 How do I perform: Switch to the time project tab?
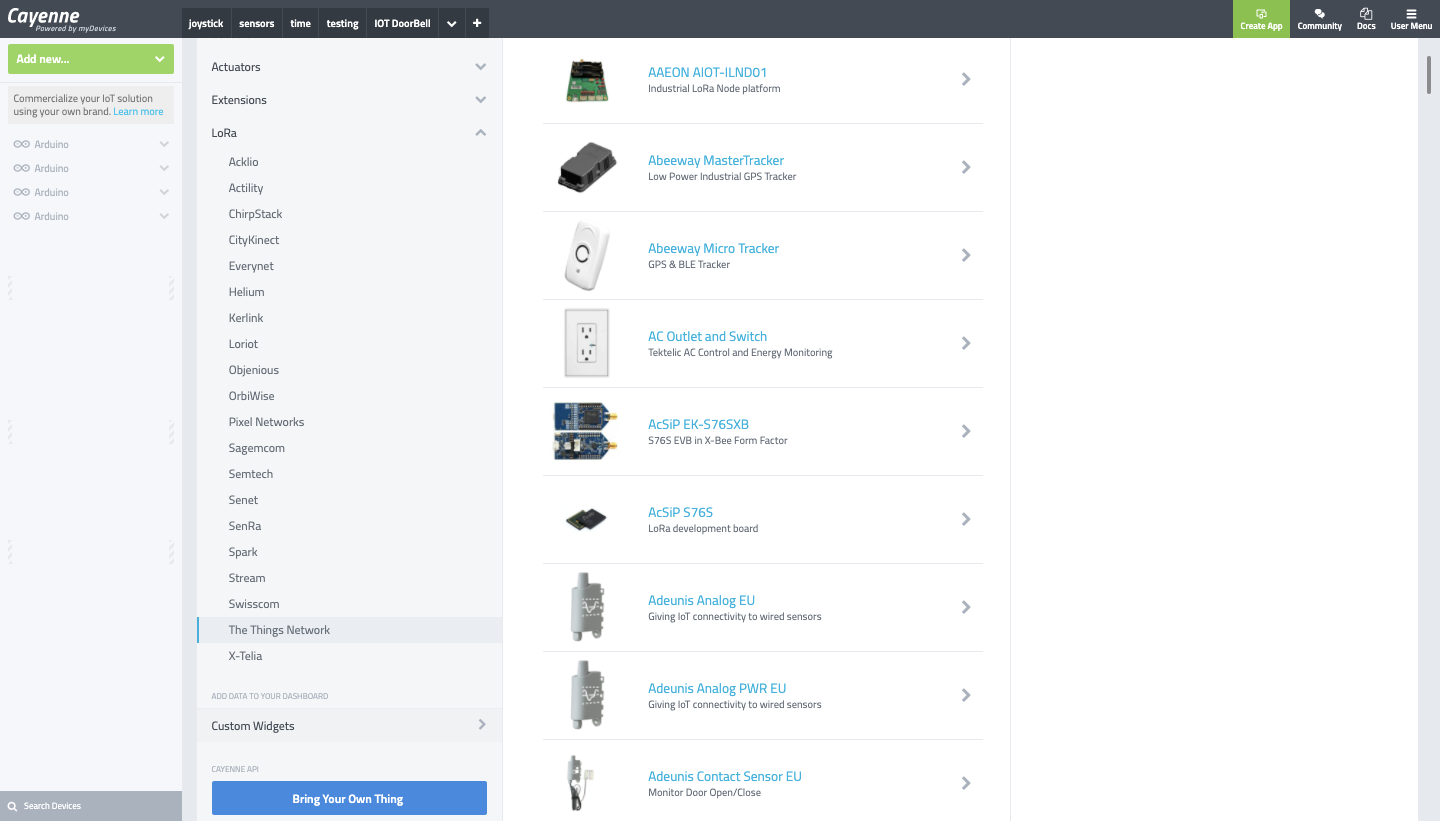301,23
